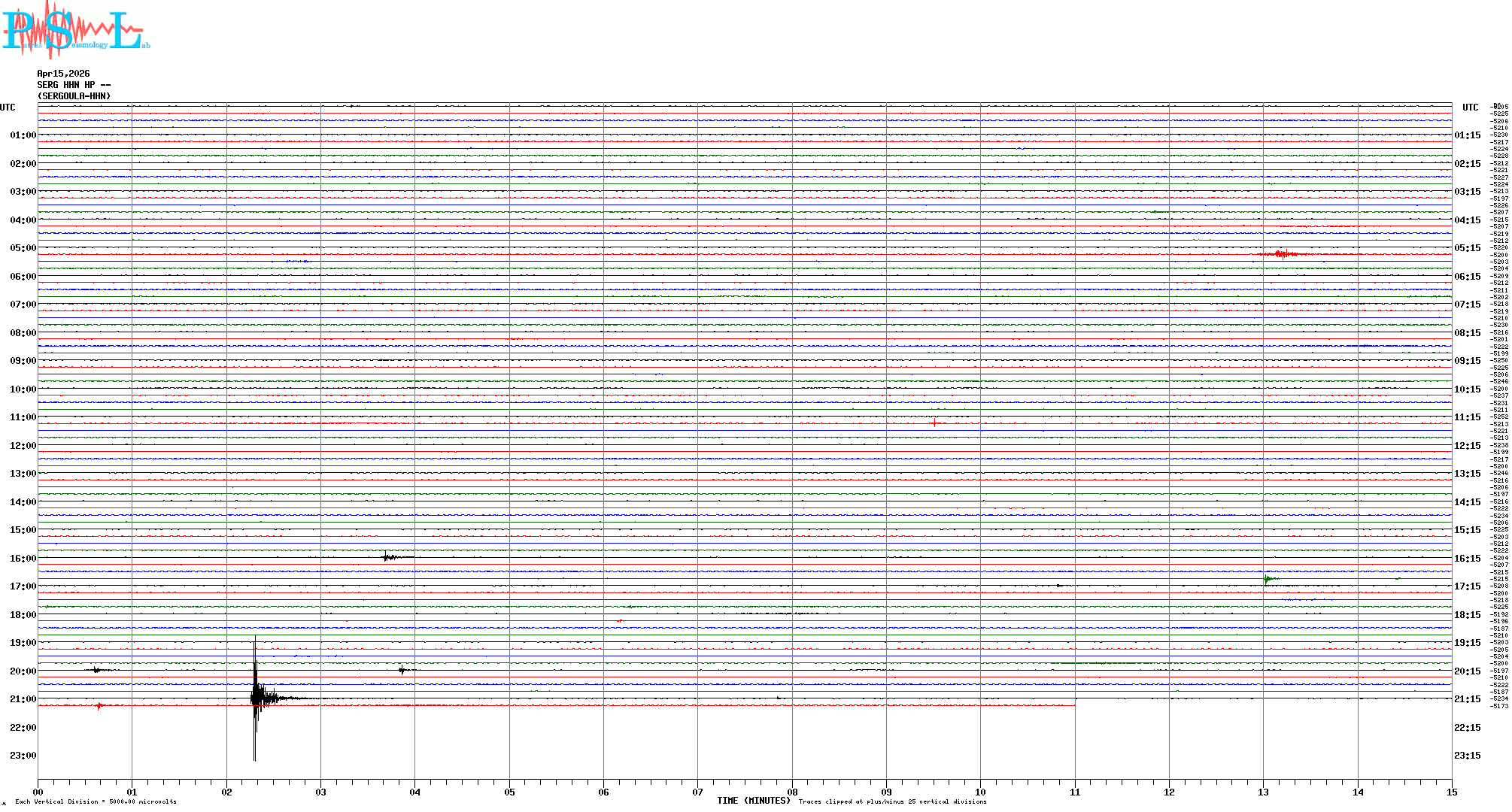Select the 05:00 hour label on left
This screenshot has width=1512, height=812.
(23, 248)
